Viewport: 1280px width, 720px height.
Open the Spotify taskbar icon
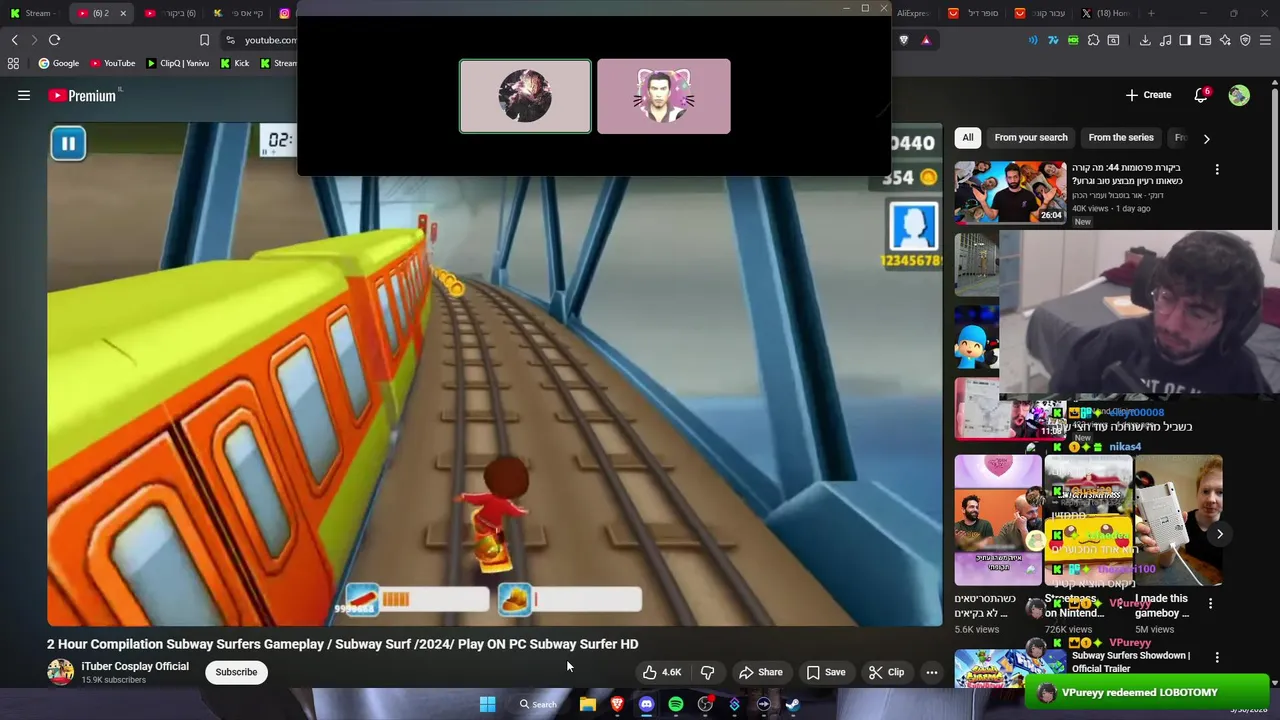pos(676,704)
